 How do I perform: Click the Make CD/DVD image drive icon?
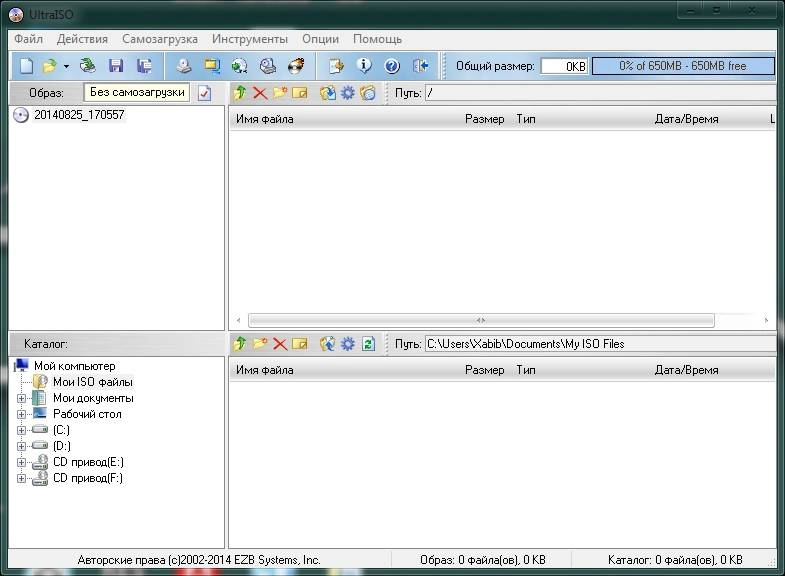coord(184,66)
